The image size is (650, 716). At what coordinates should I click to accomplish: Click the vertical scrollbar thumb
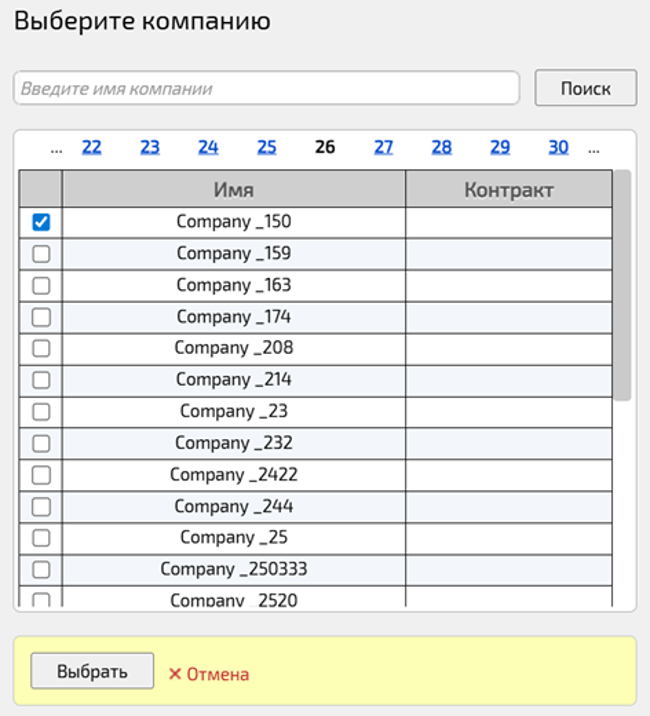pos(622,285)
